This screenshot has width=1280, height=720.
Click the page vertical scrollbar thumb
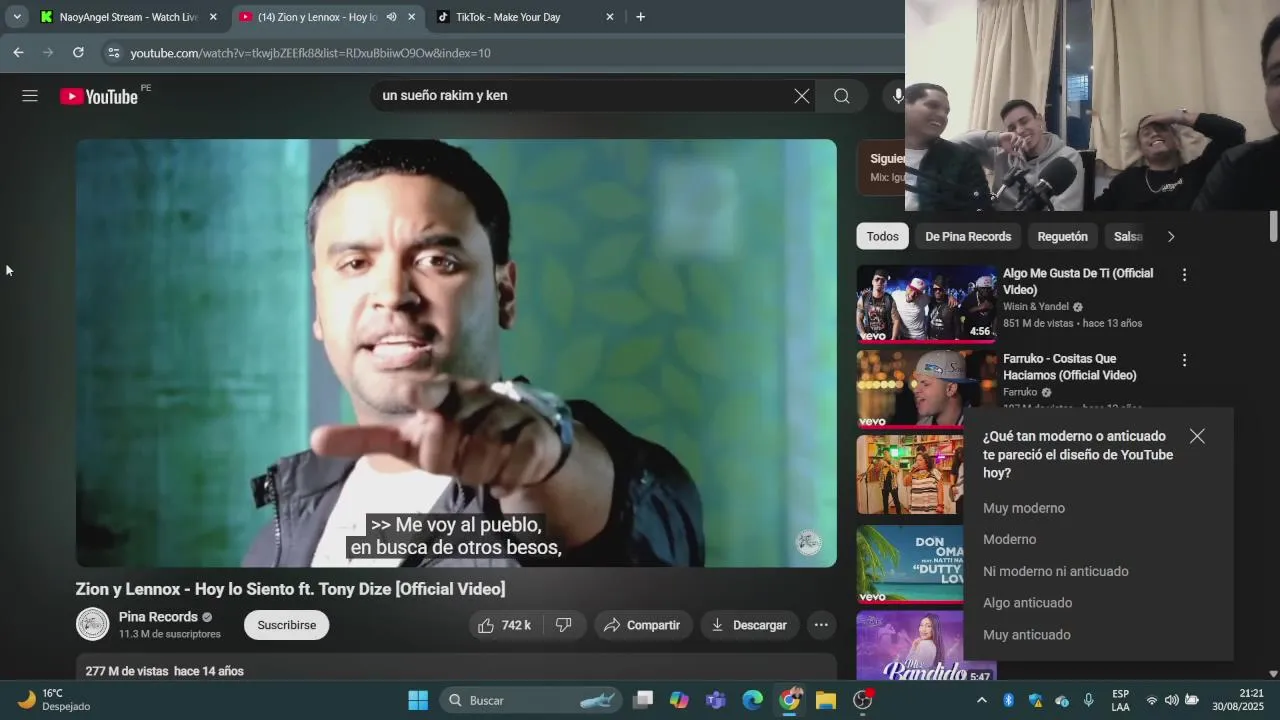pyautogui.click(x=1273, y=225)
